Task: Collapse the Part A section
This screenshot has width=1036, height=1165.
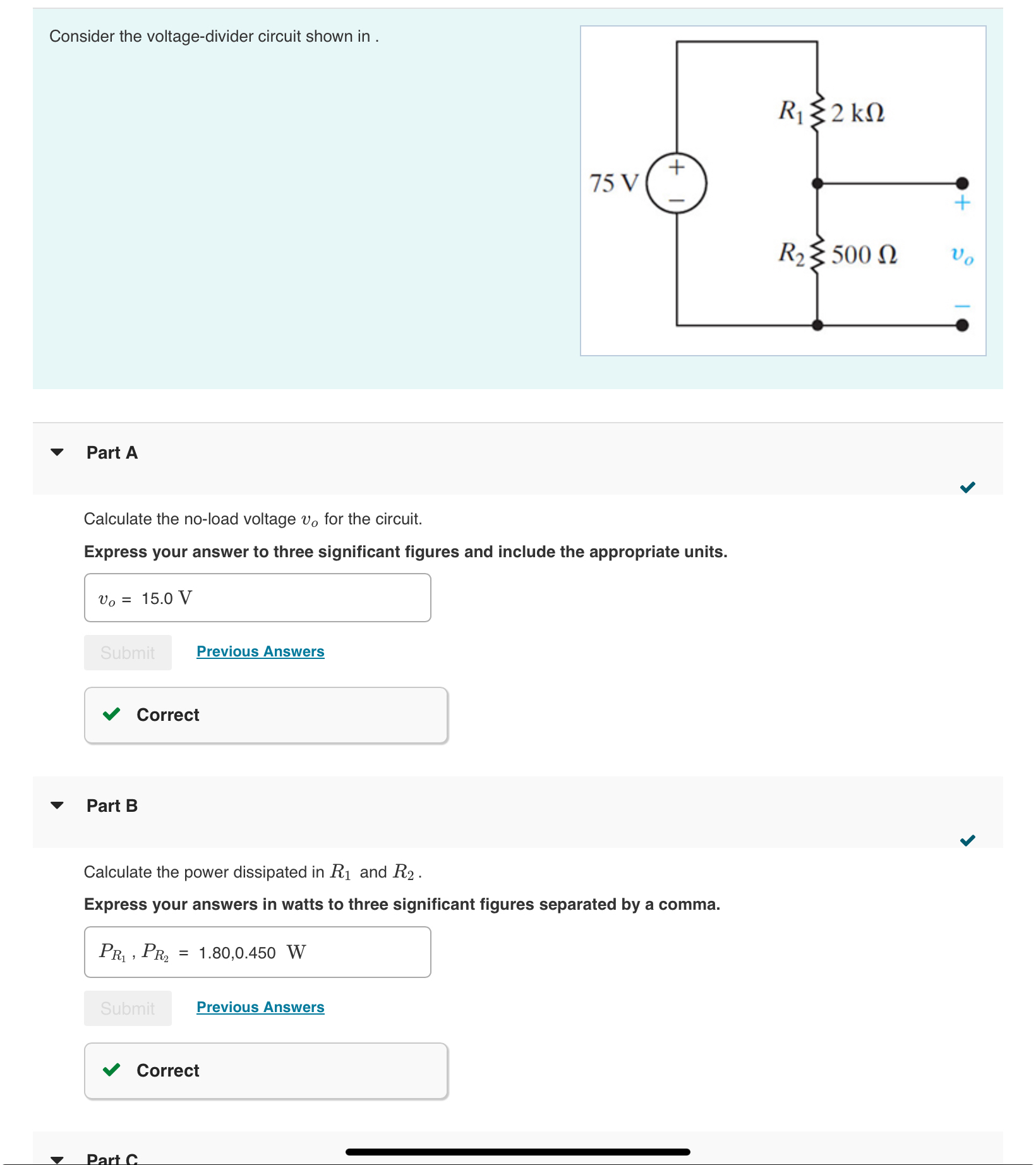Action: (x=57, y=451)
